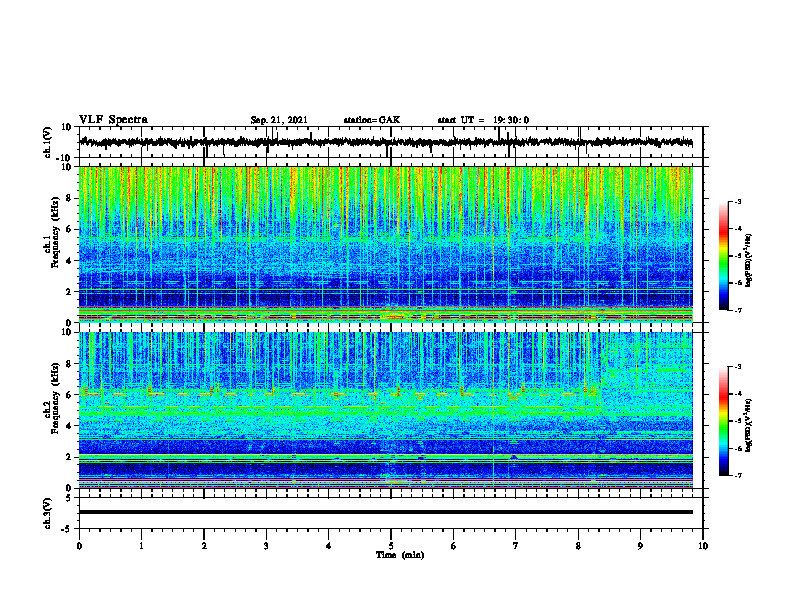The height and width of the screenshot is (612, 792).
Task: Click the "Time (min)" x-axis label
Action: tap(400, 555)
